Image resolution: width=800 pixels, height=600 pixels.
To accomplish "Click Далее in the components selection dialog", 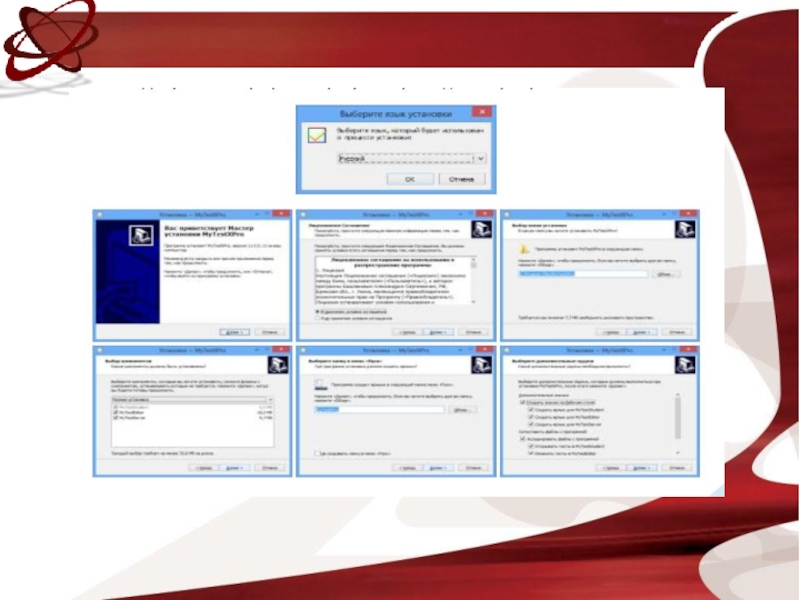I will click(234, 467).
